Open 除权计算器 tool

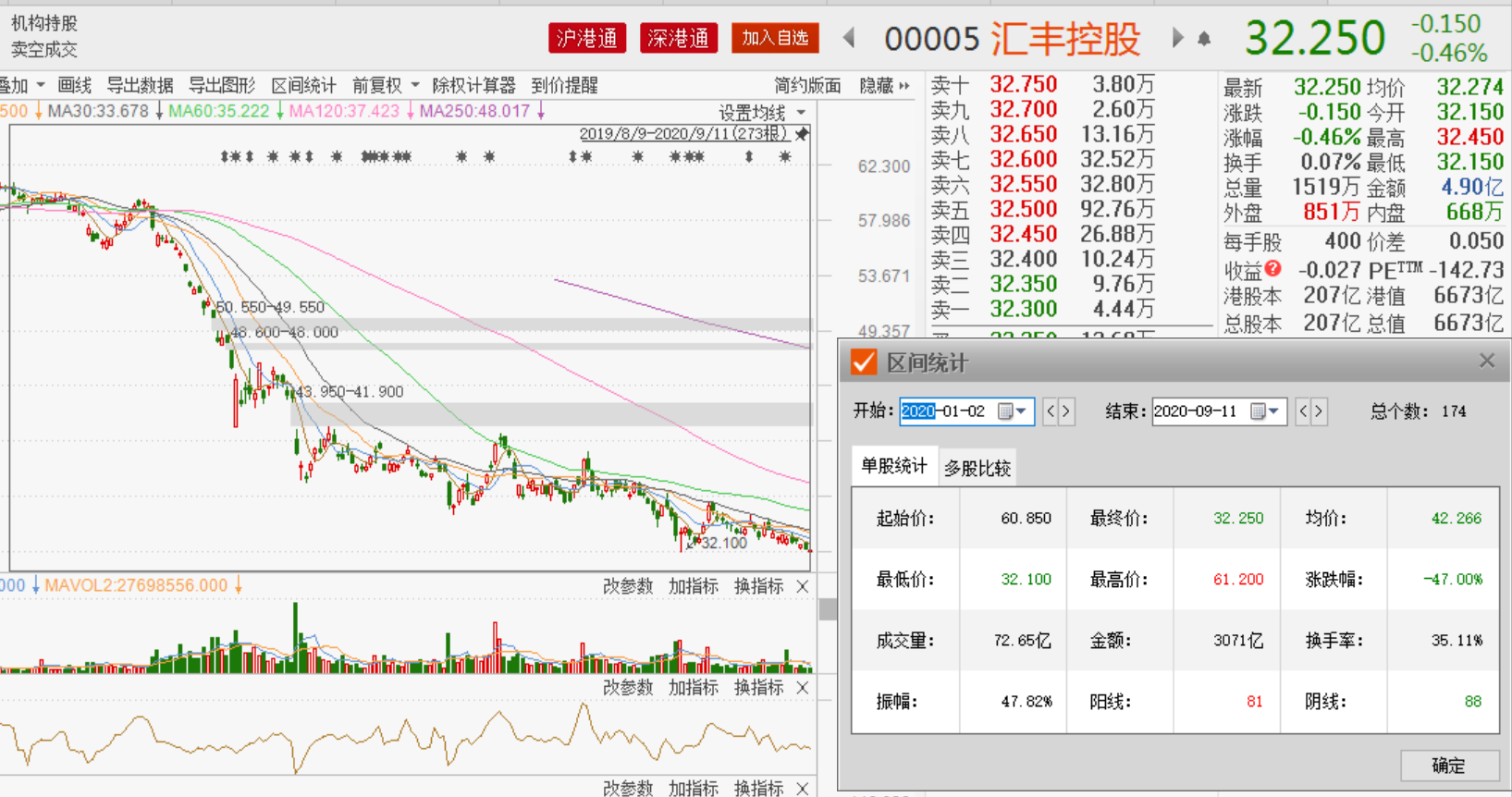pyautogui.click(x=473, y=86)
